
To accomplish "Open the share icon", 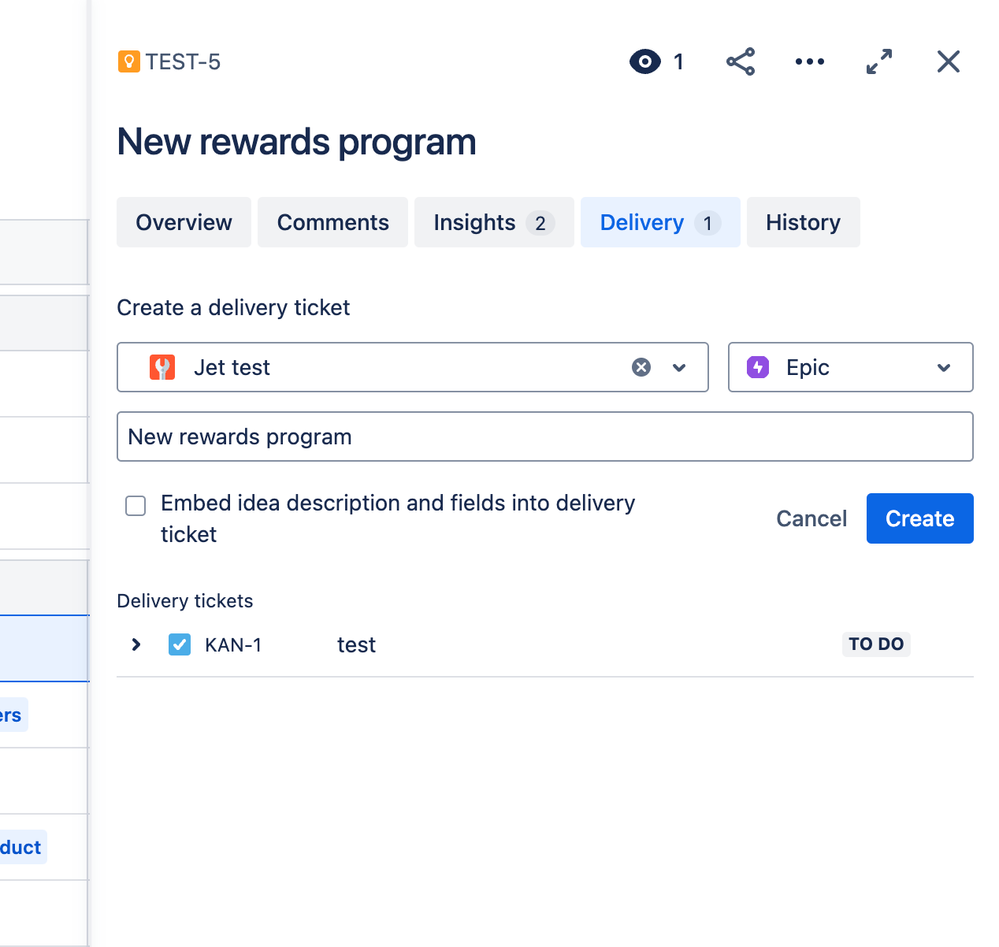I will click(740, 62).
